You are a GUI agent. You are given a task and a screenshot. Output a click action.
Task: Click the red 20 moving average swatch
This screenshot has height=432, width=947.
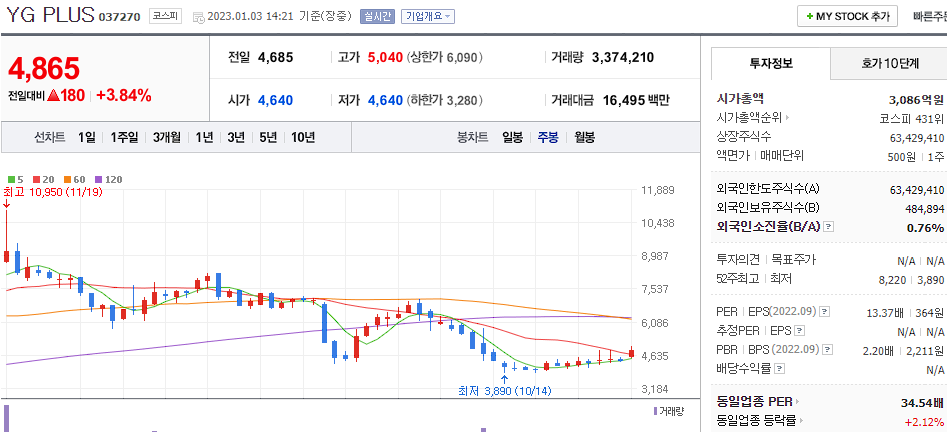[36, 179]
